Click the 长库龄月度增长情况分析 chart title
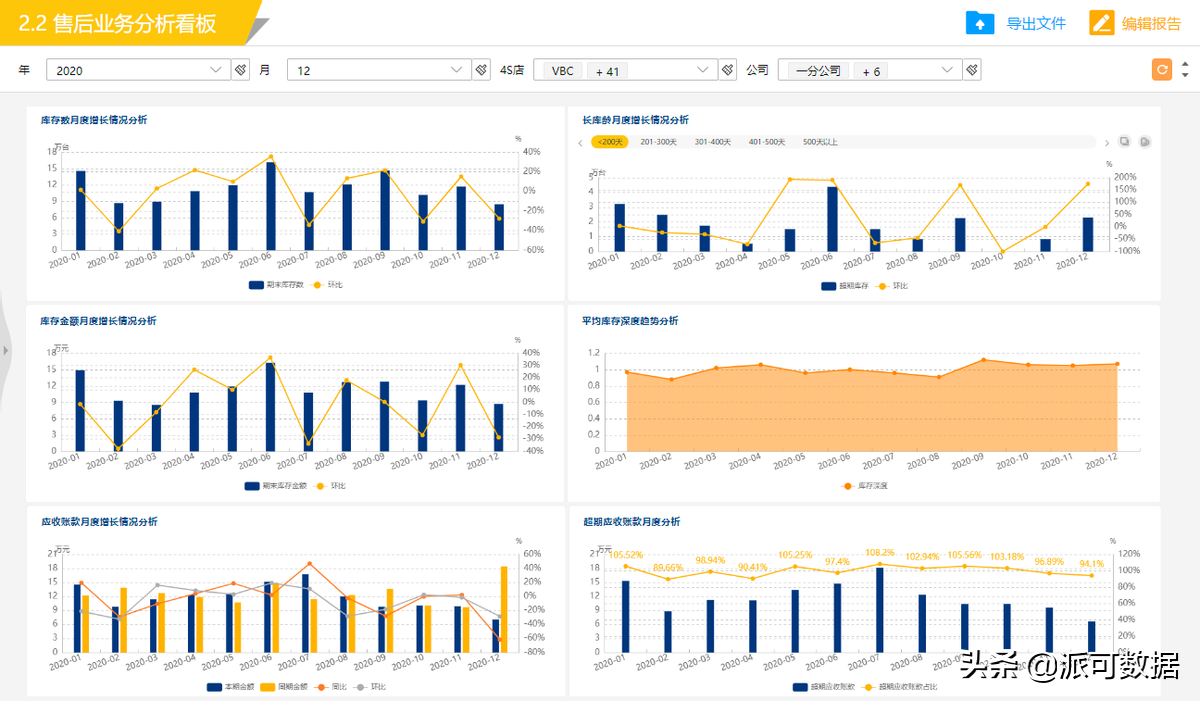This screenshot has height=701, width=1200. 635,120
